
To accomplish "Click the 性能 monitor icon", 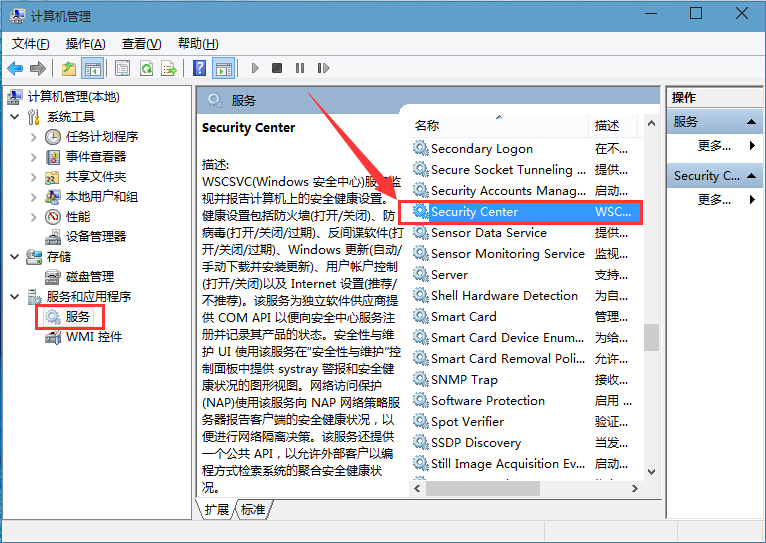I will [53, 217].
